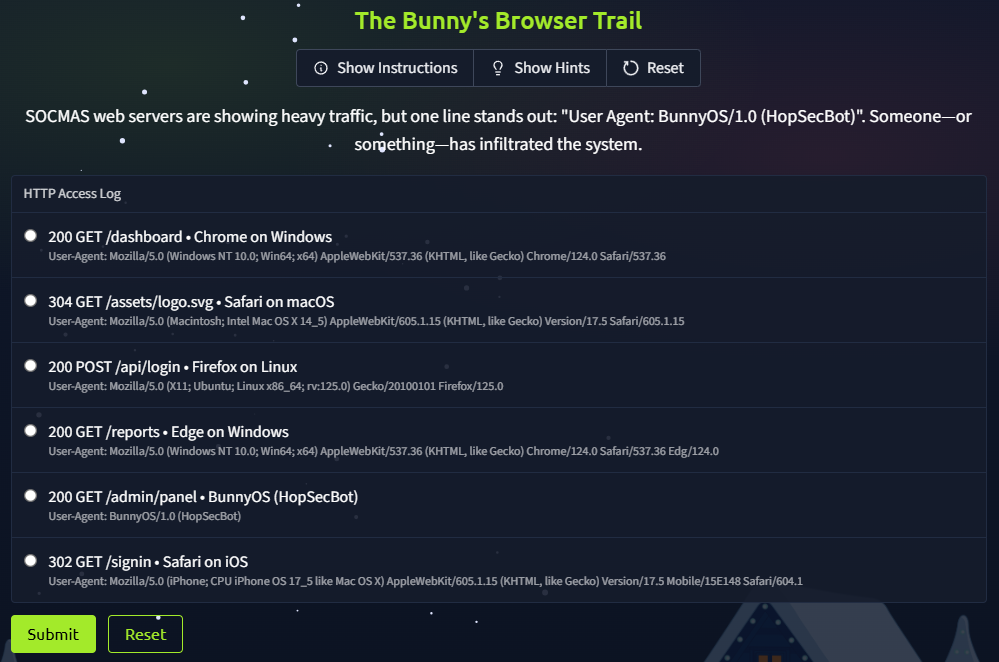Viewport: 999px width, 662px height.
Task: Click the circular arrow icon on top Reset
Action: click(629, 68)
